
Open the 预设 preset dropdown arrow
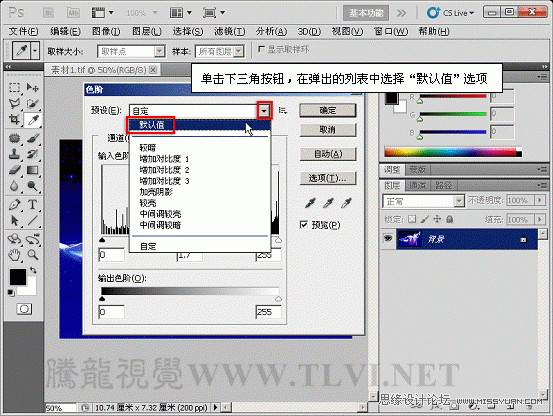264,111
